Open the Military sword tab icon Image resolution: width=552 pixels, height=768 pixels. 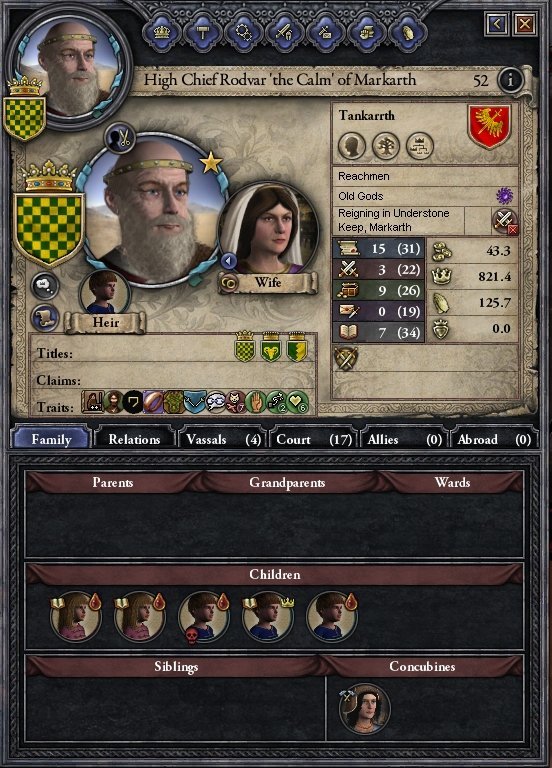point(284,32)
